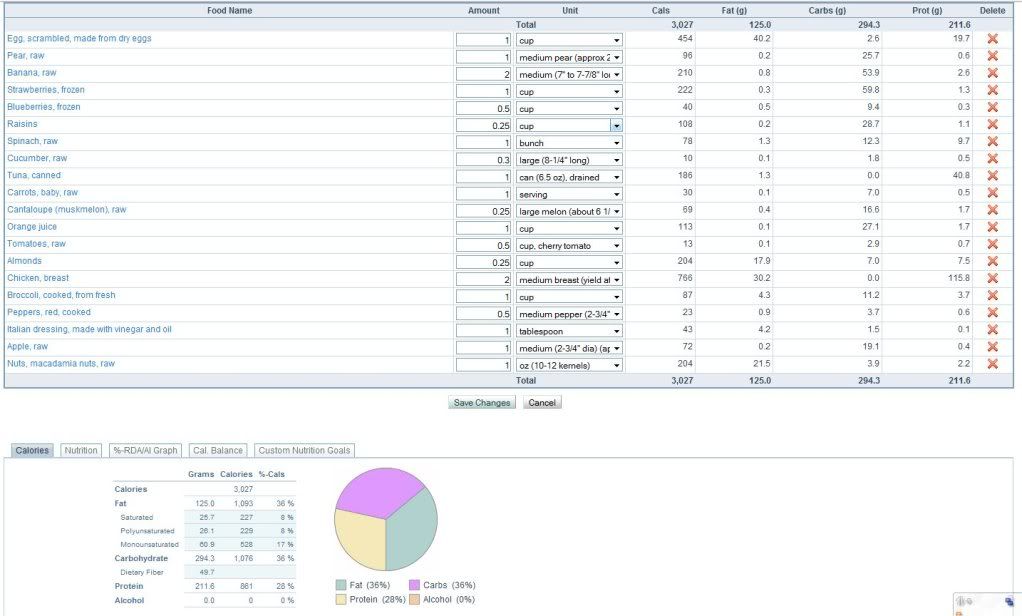Open unit dropdown for macadamia nuts
The image size is (1022, 616).
(569, 365)
